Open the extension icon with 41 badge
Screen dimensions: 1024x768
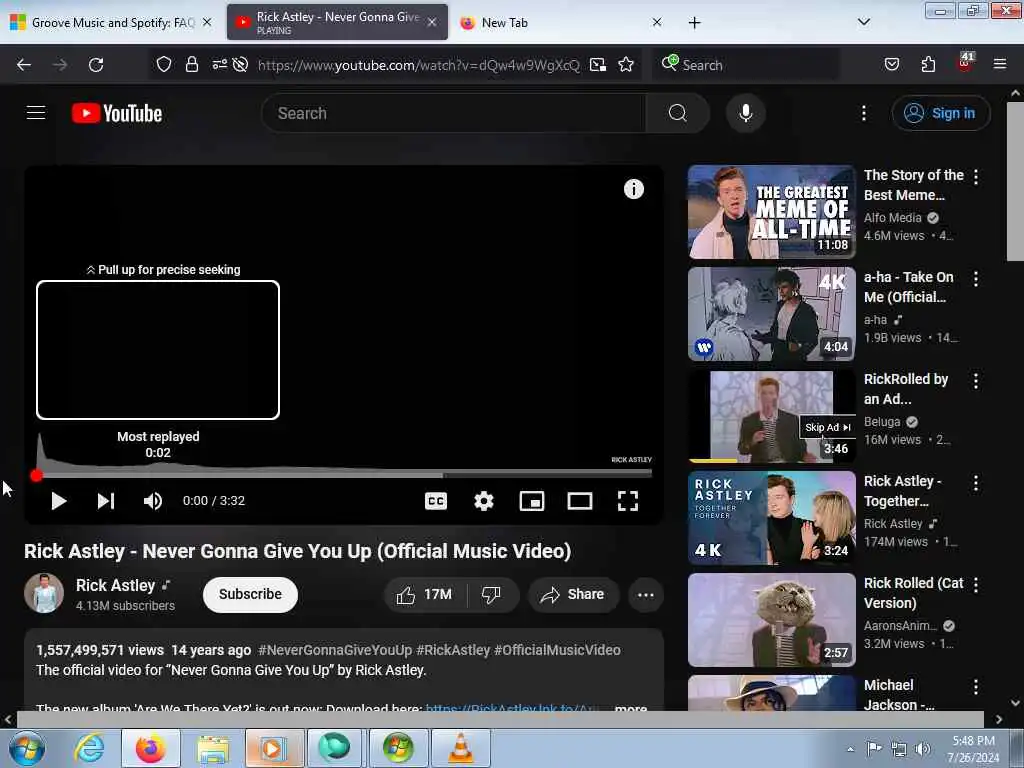coord(965,63)
